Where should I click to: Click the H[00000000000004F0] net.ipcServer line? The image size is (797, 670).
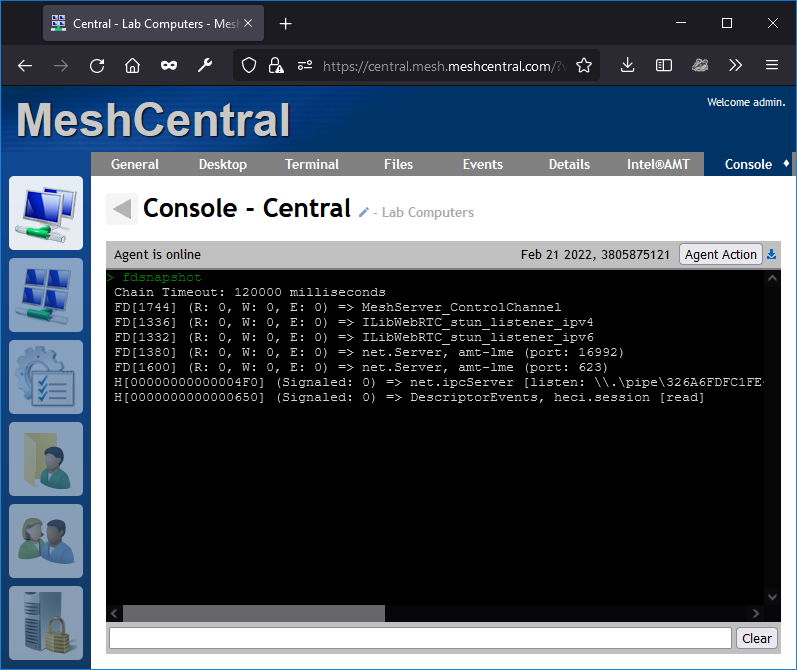[438, 382]
